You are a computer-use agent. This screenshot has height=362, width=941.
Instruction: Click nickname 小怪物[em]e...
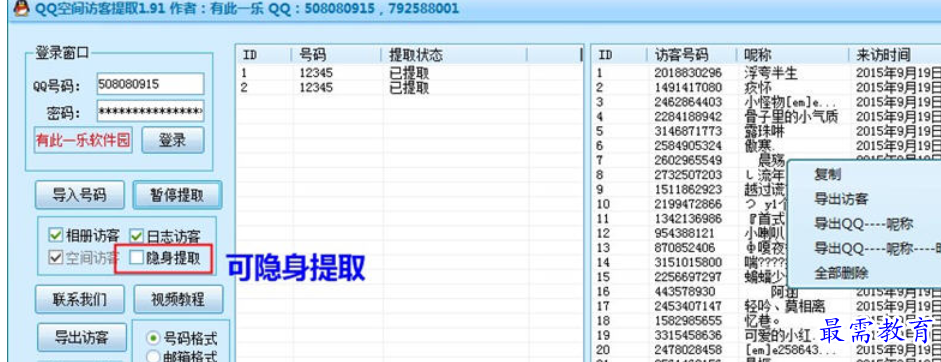click(789, 102)
